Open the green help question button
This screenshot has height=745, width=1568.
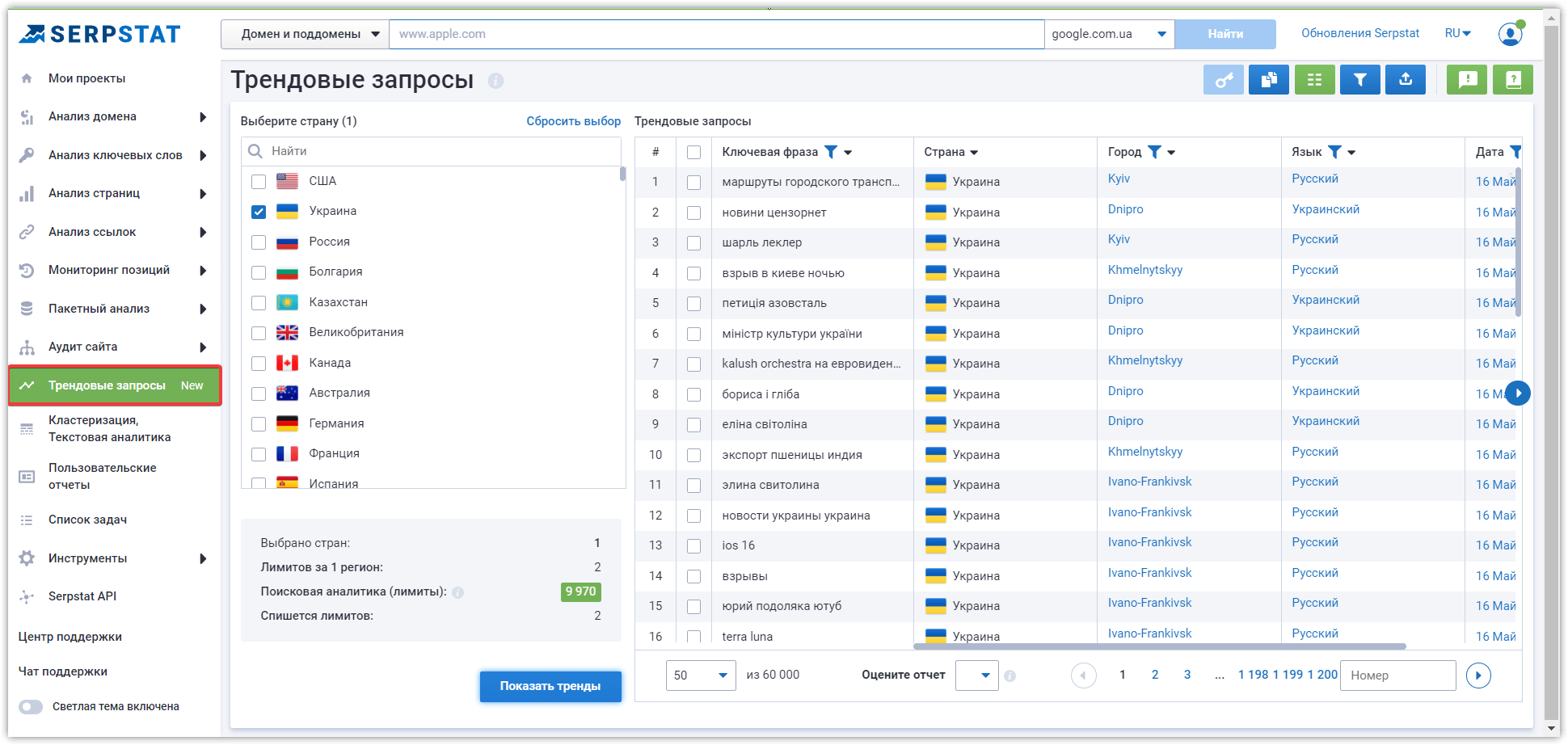coord(1513,80)
